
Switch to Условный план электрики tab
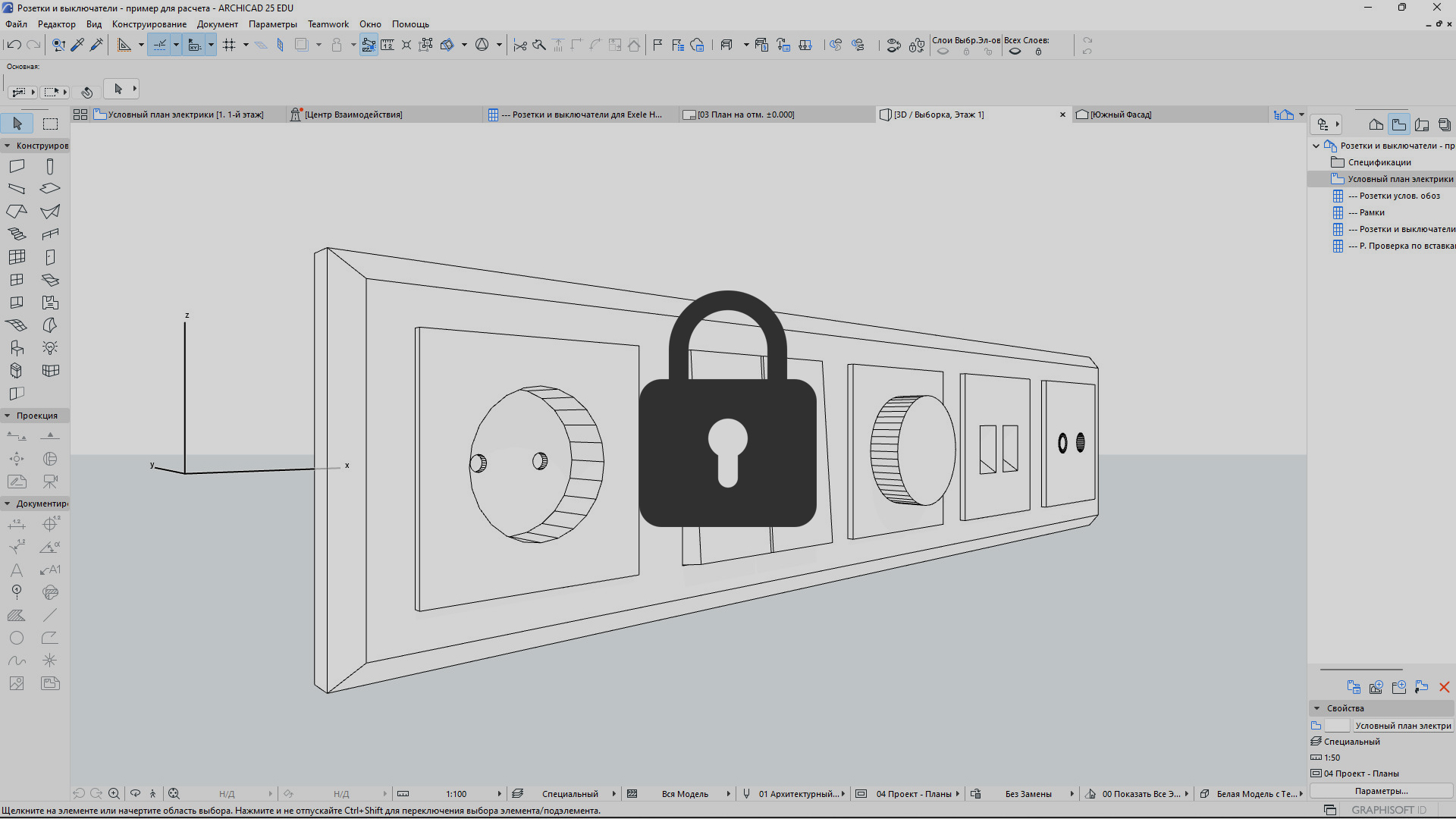click(184, 114)
